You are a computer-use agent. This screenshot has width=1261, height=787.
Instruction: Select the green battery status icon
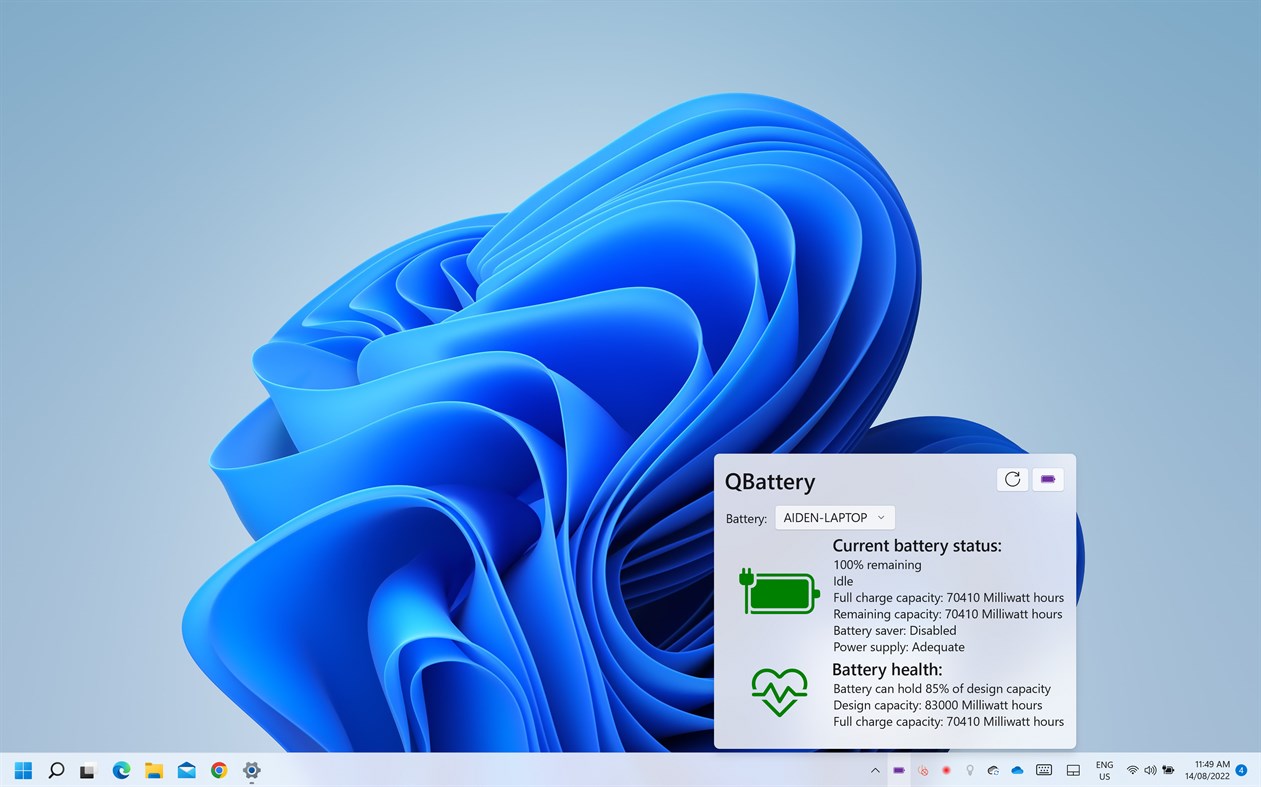pyautogui.click(x=780, y=592)
